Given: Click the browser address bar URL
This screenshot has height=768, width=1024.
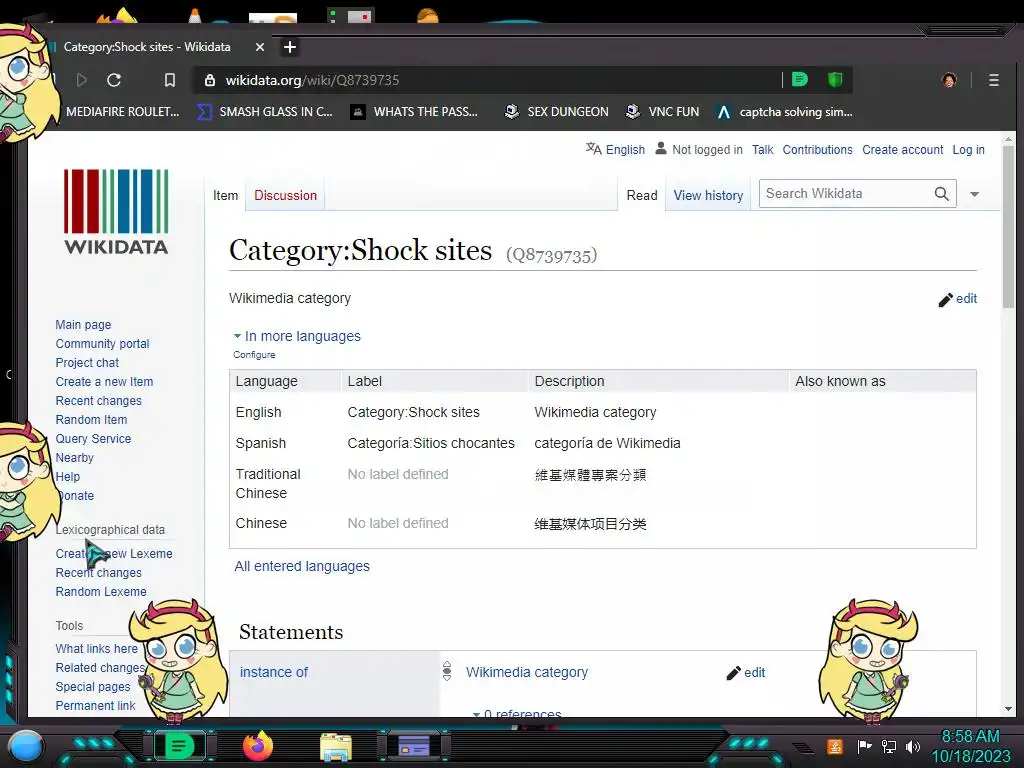Looking at the screenshot, I should click(312, 80).
